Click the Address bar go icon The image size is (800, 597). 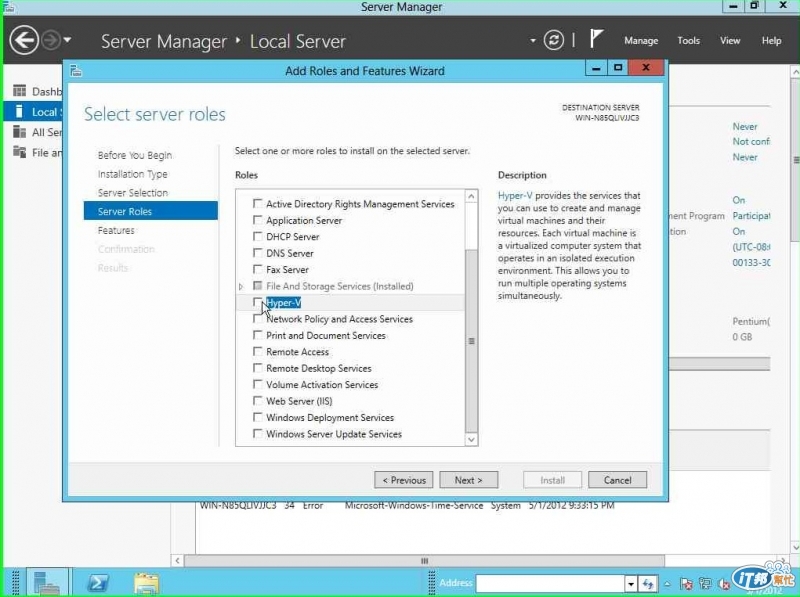pyautogui.click(x=648, y=584)
